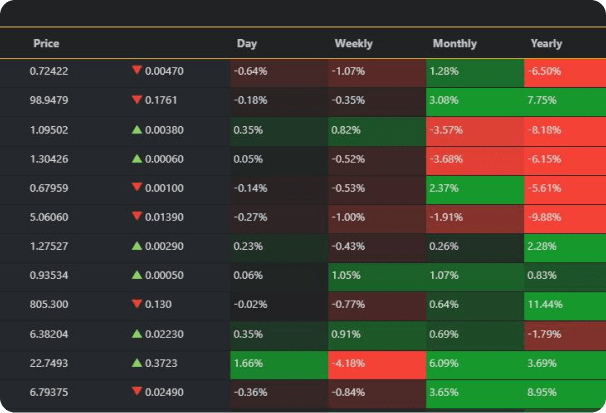Click the -1.79% yearly change cell

coord(565,336)
